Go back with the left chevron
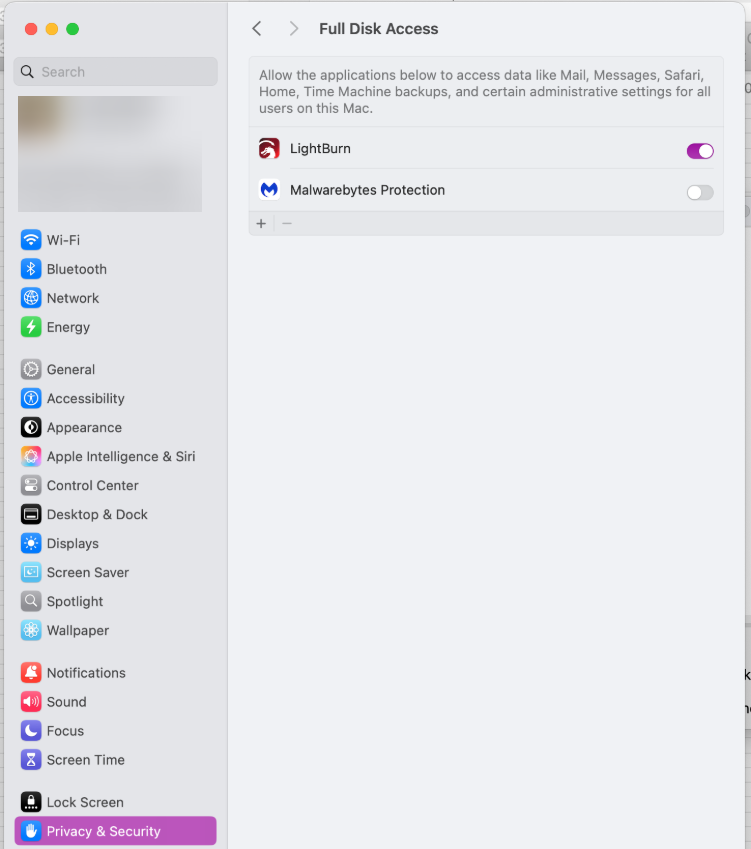Viewport: 751px width, 849px height. tap(257, 29)
